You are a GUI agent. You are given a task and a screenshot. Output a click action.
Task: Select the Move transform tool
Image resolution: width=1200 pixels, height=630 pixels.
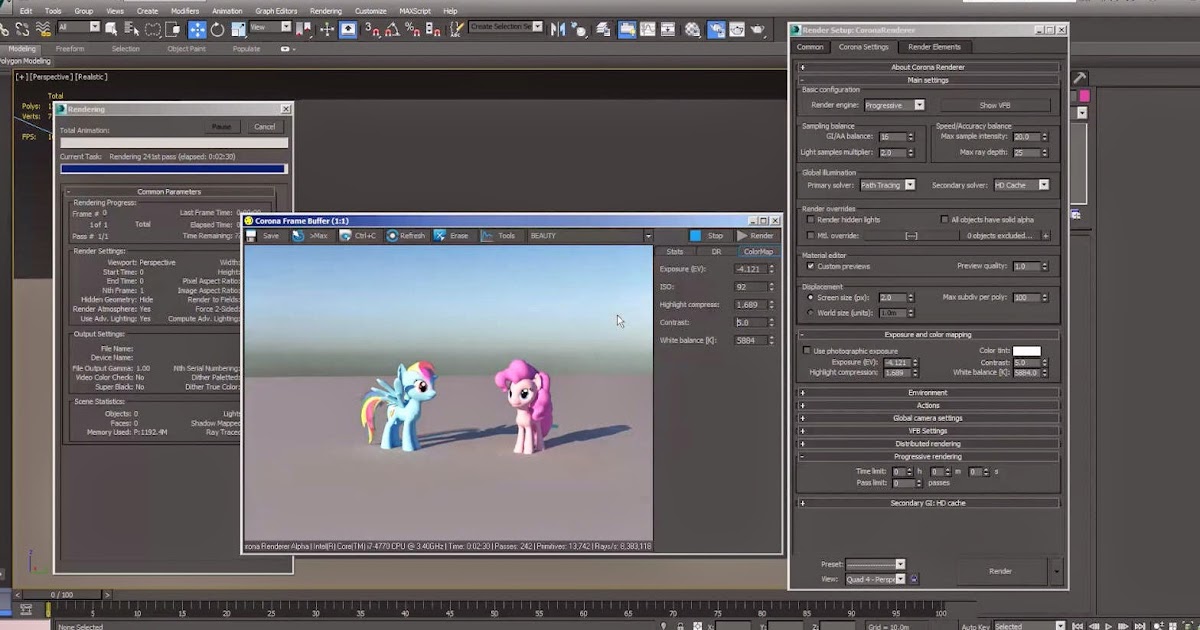pyautogui.click(x=197, y=30)
